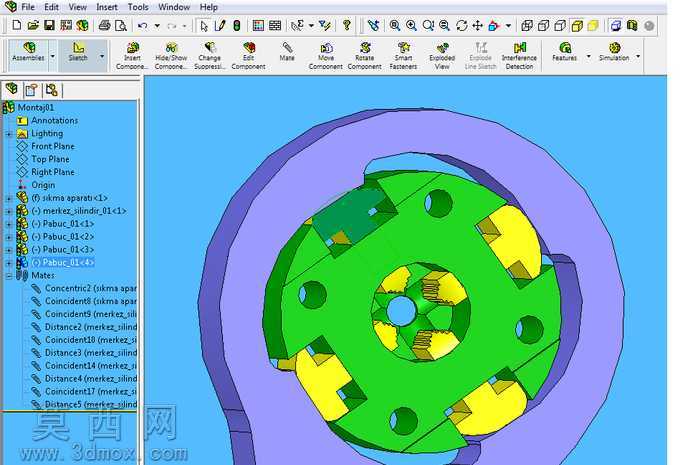Click the Equations sigma icon
The width and height of the screenshot is (684, 465).
coord(298,25)
